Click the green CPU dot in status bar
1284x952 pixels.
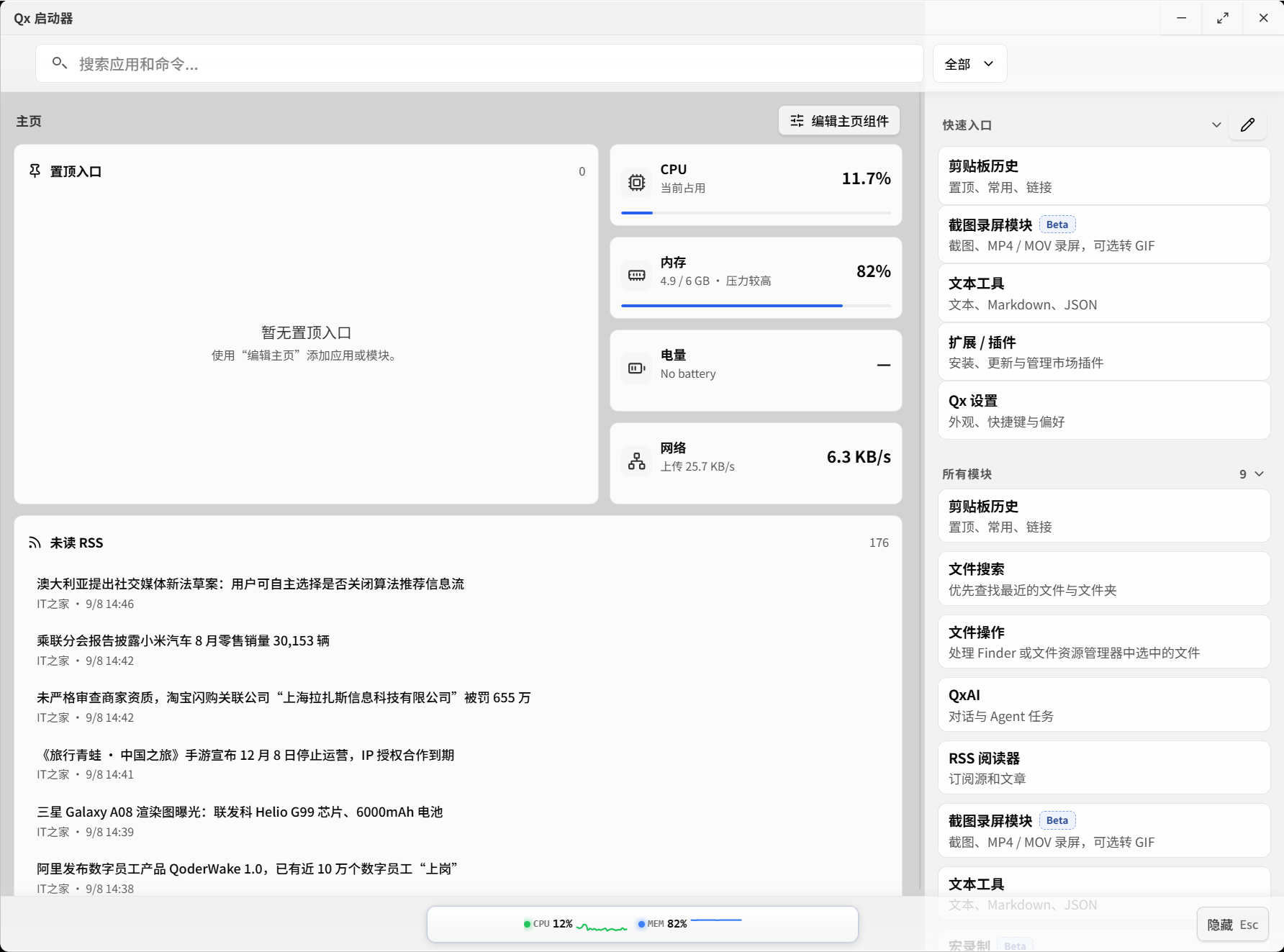(527, 924)
